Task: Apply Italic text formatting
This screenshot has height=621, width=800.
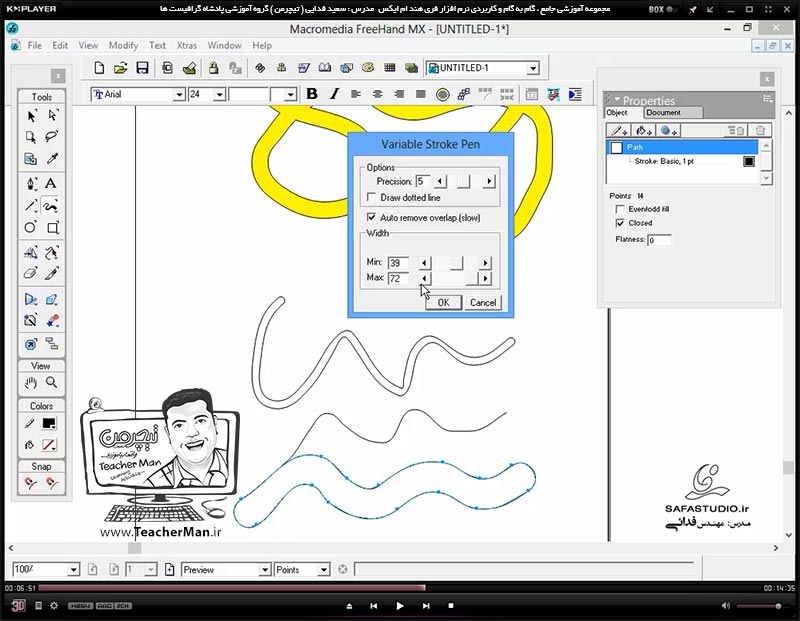Action: [x=334, y=94]
